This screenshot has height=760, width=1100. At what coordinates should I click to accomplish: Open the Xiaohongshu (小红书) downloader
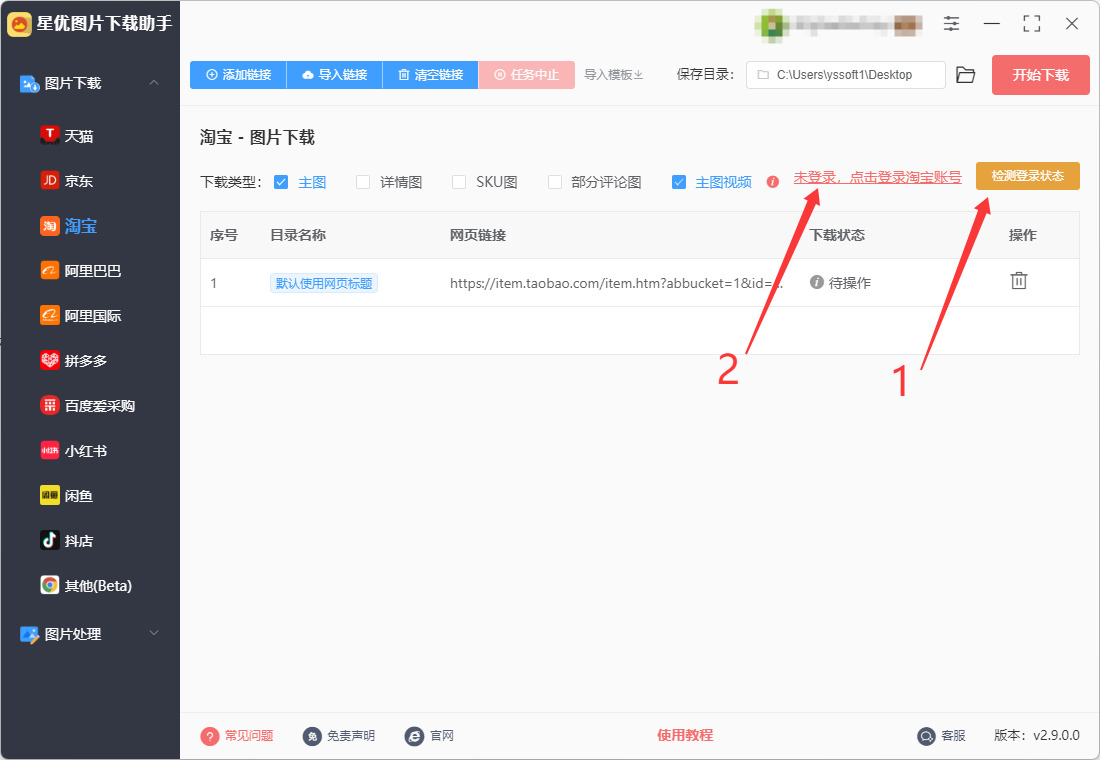[74, 451]
